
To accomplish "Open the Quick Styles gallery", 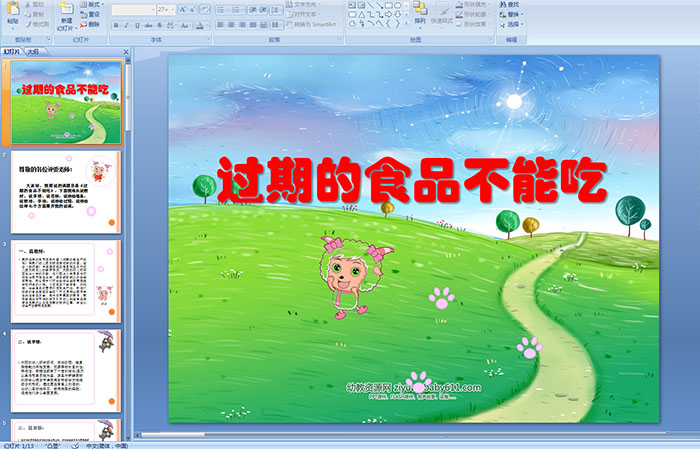I will pos(442,13).
